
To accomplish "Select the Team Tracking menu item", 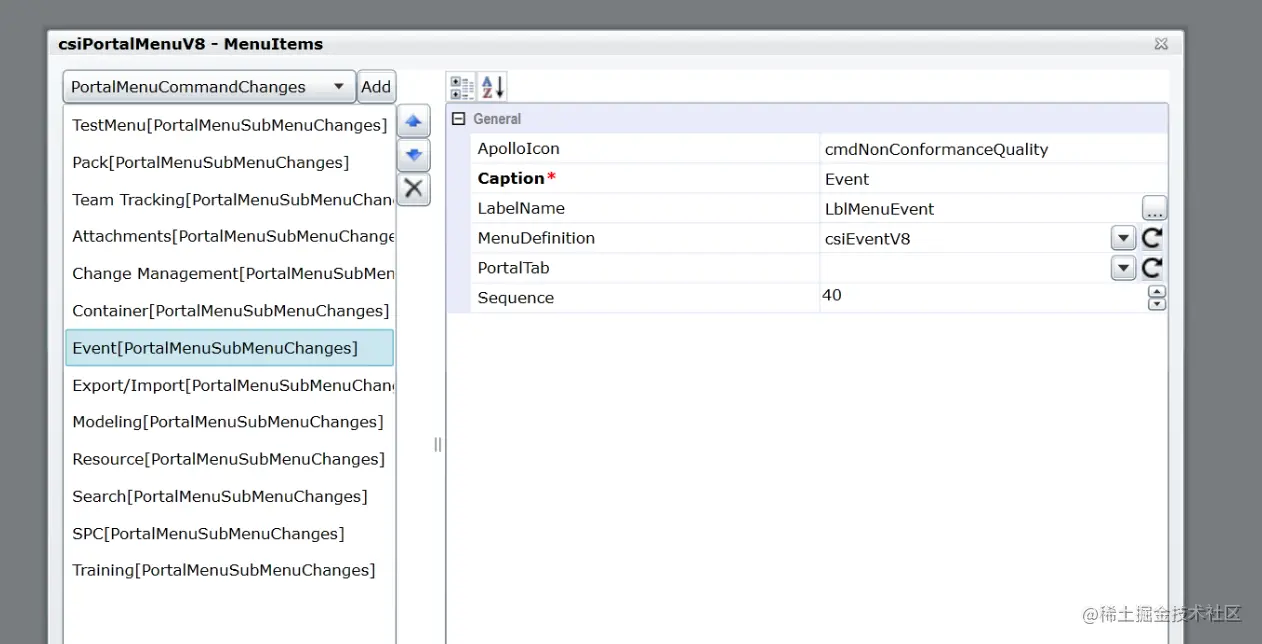I will (x=229, y=199).
